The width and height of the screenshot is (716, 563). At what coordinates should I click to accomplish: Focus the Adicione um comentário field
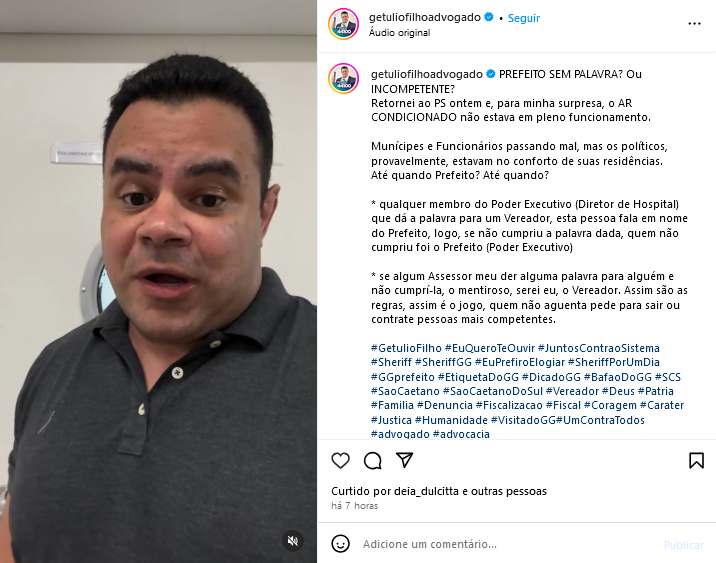coord(508,544)
